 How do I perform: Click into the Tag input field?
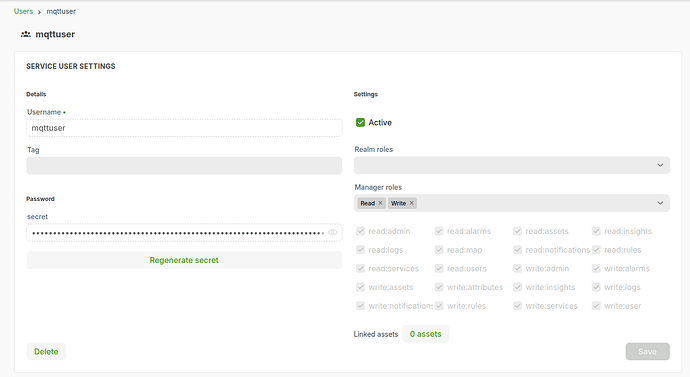184,166
